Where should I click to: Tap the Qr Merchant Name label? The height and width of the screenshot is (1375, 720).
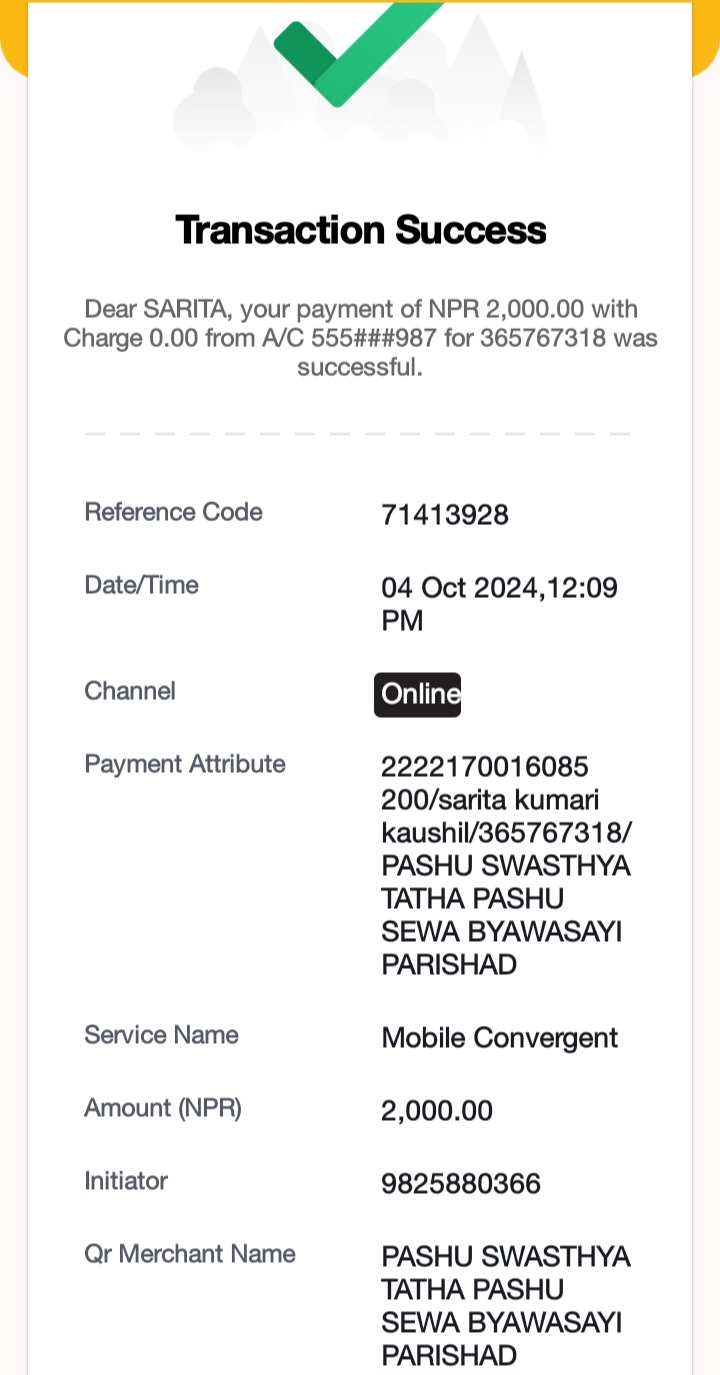190,1254
